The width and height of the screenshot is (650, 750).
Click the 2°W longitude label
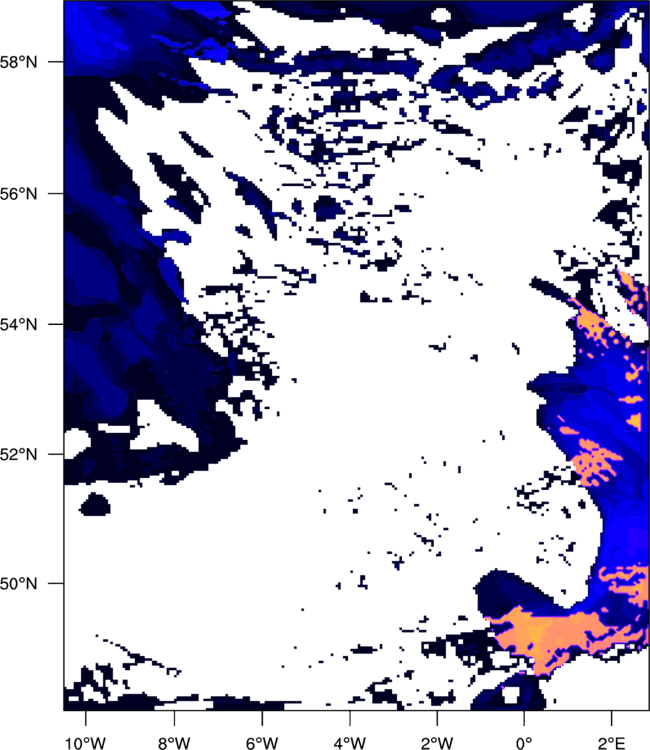[x=437, y=743]
